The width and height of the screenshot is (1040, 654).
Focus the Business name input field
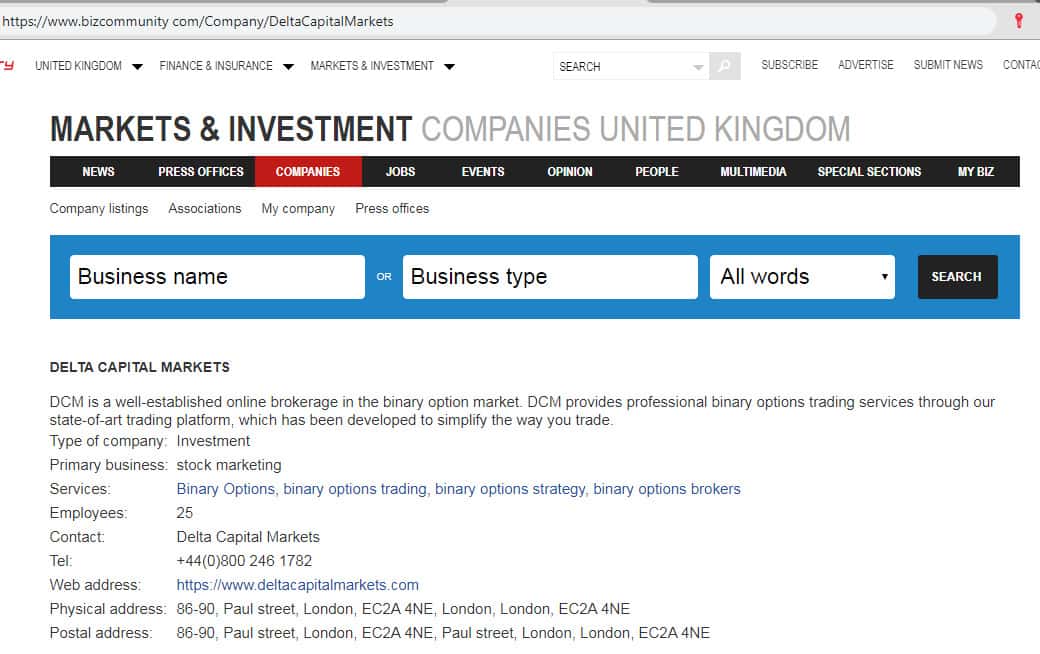click(x=217, y=277)
